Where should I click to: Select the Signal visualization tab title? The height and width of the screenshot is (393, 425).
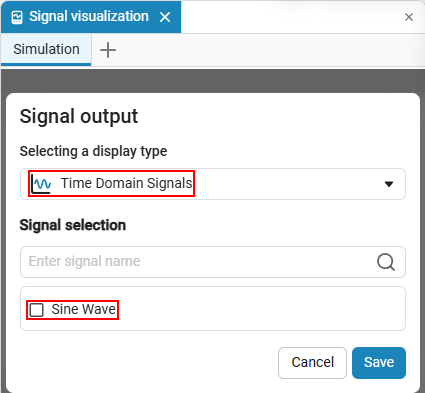click(x=89, y=16)
